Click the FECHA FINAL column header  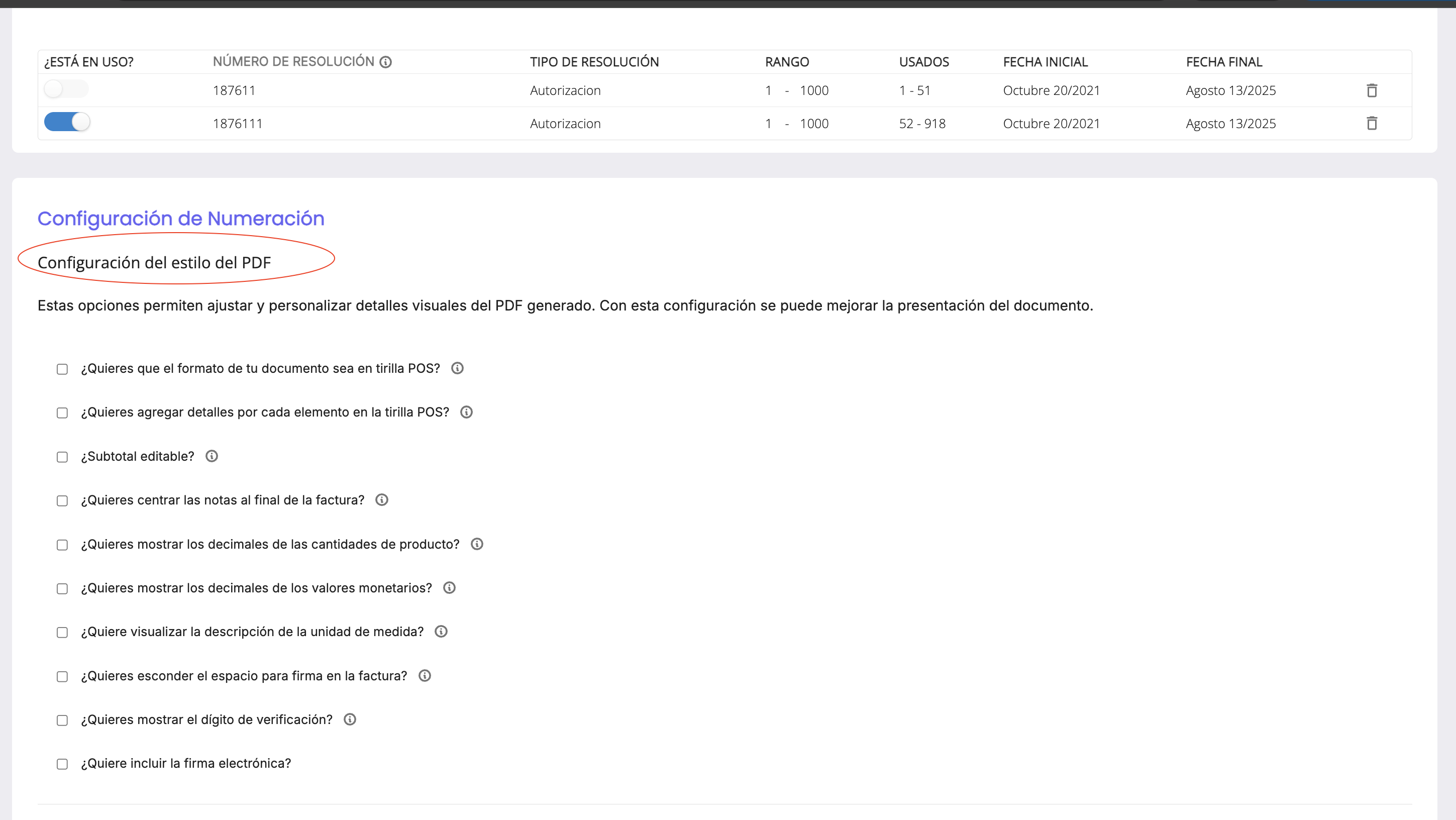(x=1224, y=62)
